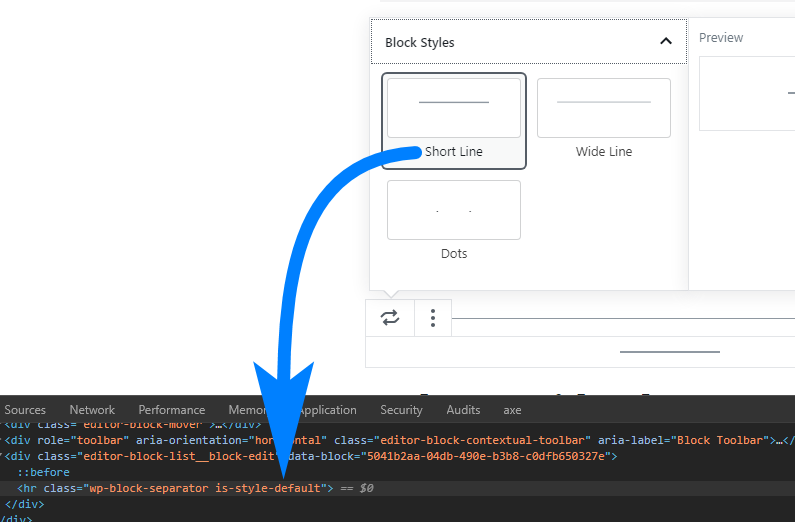Screen dimensions: 795x522
Task: Select the role toolbar div line
Action: [398, 440]
